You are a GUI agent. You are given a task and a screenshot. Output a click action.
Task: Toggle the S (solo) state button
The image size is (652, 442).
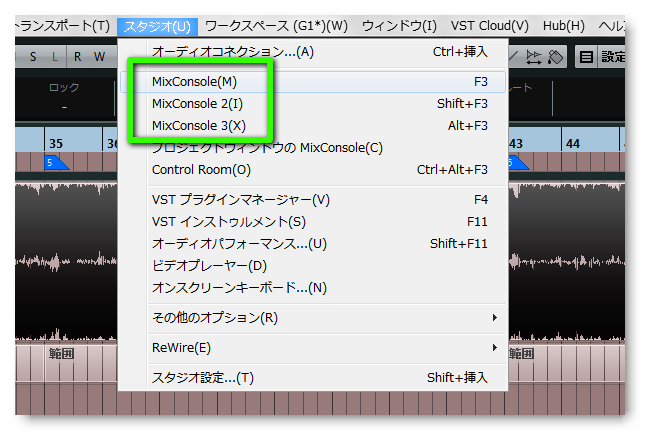tap(33, 57)
